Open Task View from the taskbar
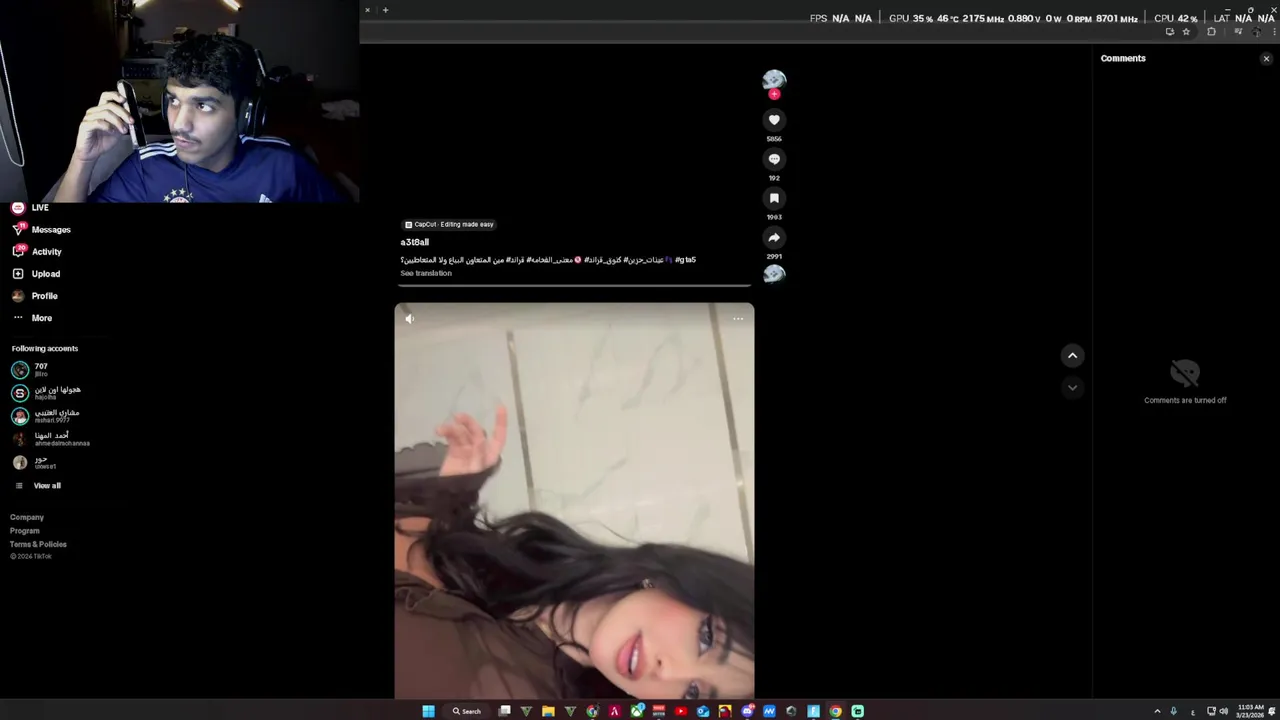This screenshot has height=720, width=1280. click(x=504, y=711)
